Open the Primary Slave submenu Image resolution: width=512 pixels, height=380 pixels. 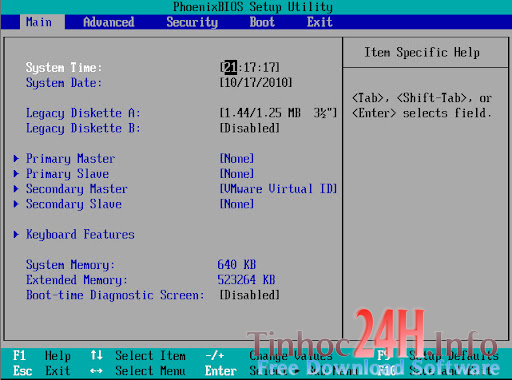(x=67, y=174)
